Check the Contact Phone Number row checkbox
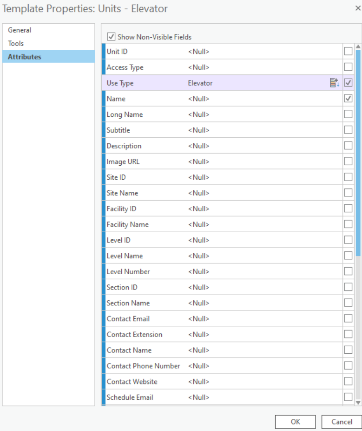Viewport: 362px width, 431px height. [348, 366]
